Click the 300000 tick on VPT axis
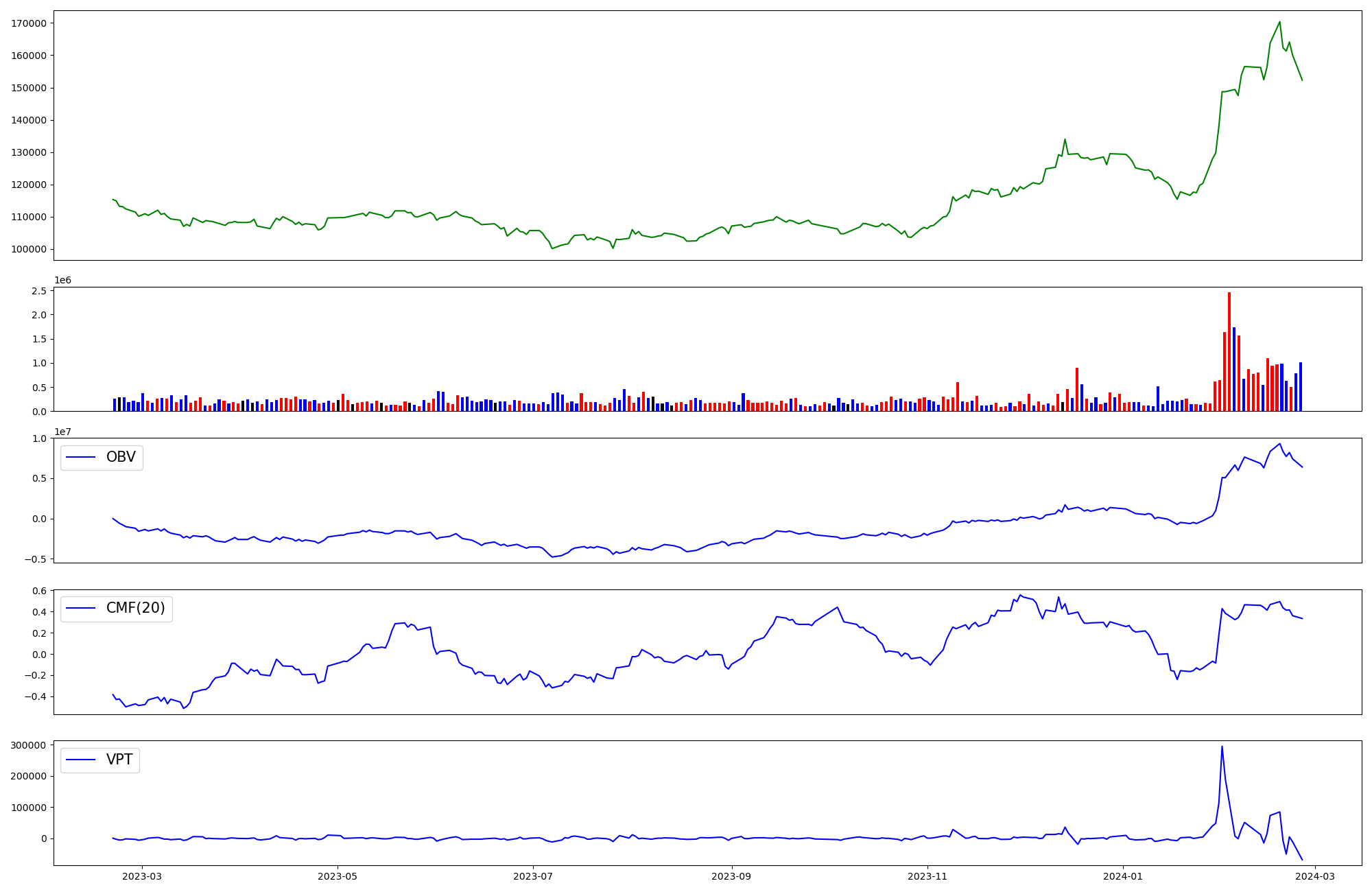The height and width of the screenshot is (892, 1372). (x=29, y=745)
